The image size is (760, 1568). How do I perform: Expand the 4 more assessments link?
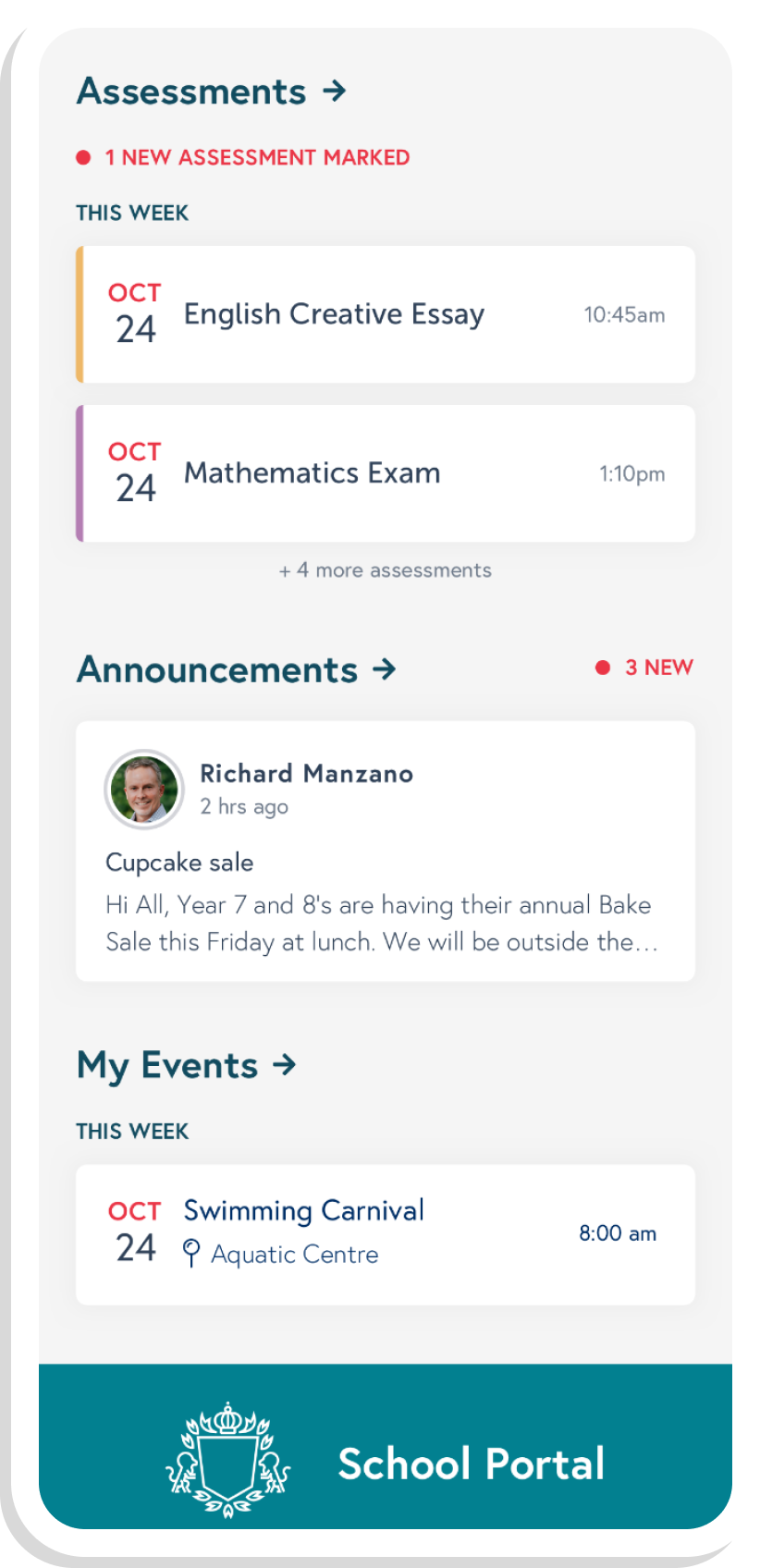coord(385,570)
